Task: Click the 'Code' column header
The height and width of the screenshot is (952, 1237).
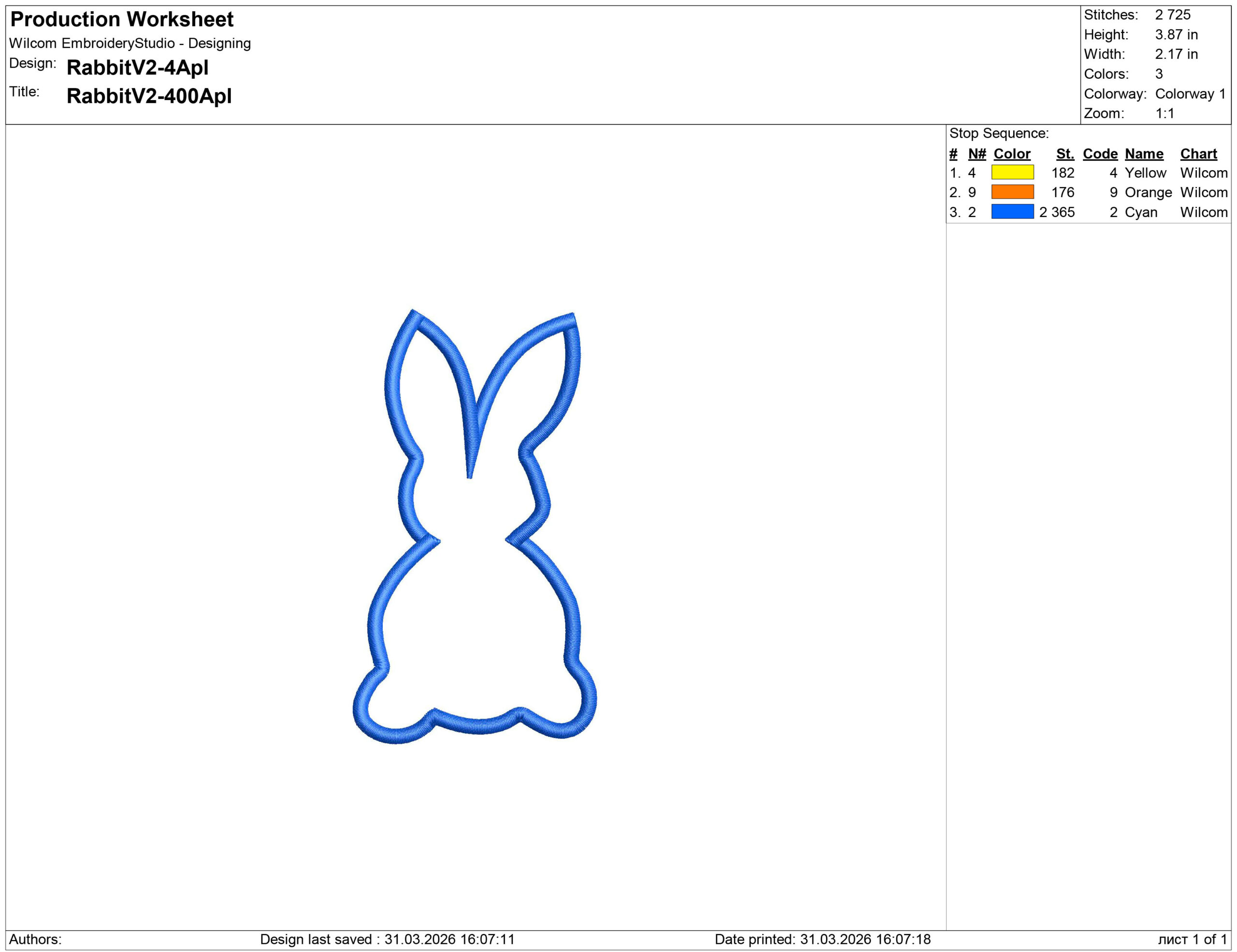Action: (x=1100, y=154)
